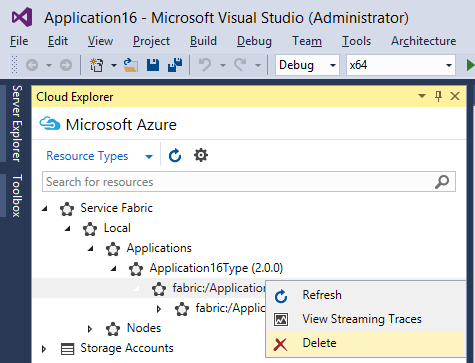Click the Microsoft Azure cloud icon

[50, 124]
